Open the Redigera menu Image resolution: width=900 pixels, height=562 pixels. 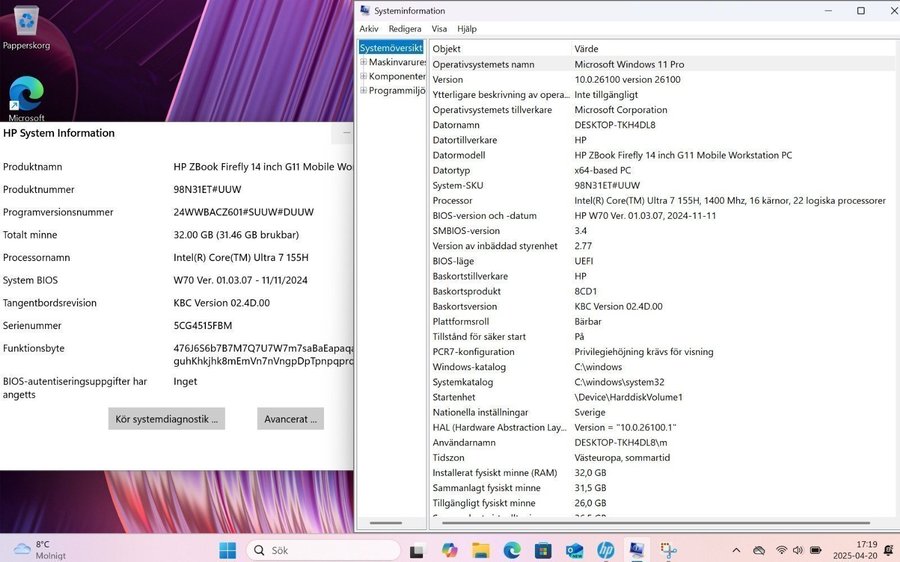(405, 29)
